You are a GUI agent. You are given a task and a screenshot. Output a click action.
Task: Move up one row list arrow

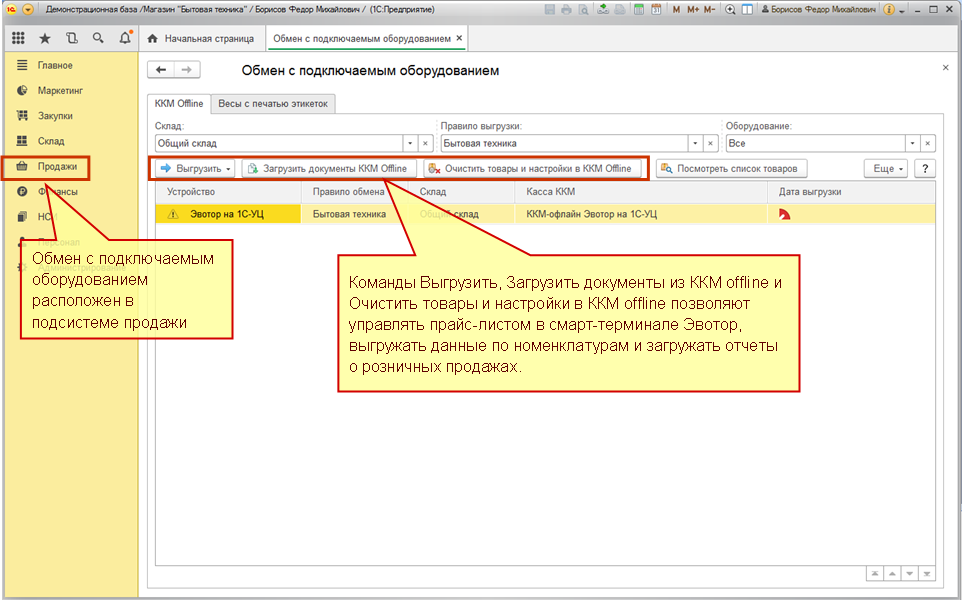tap(892, 573)
